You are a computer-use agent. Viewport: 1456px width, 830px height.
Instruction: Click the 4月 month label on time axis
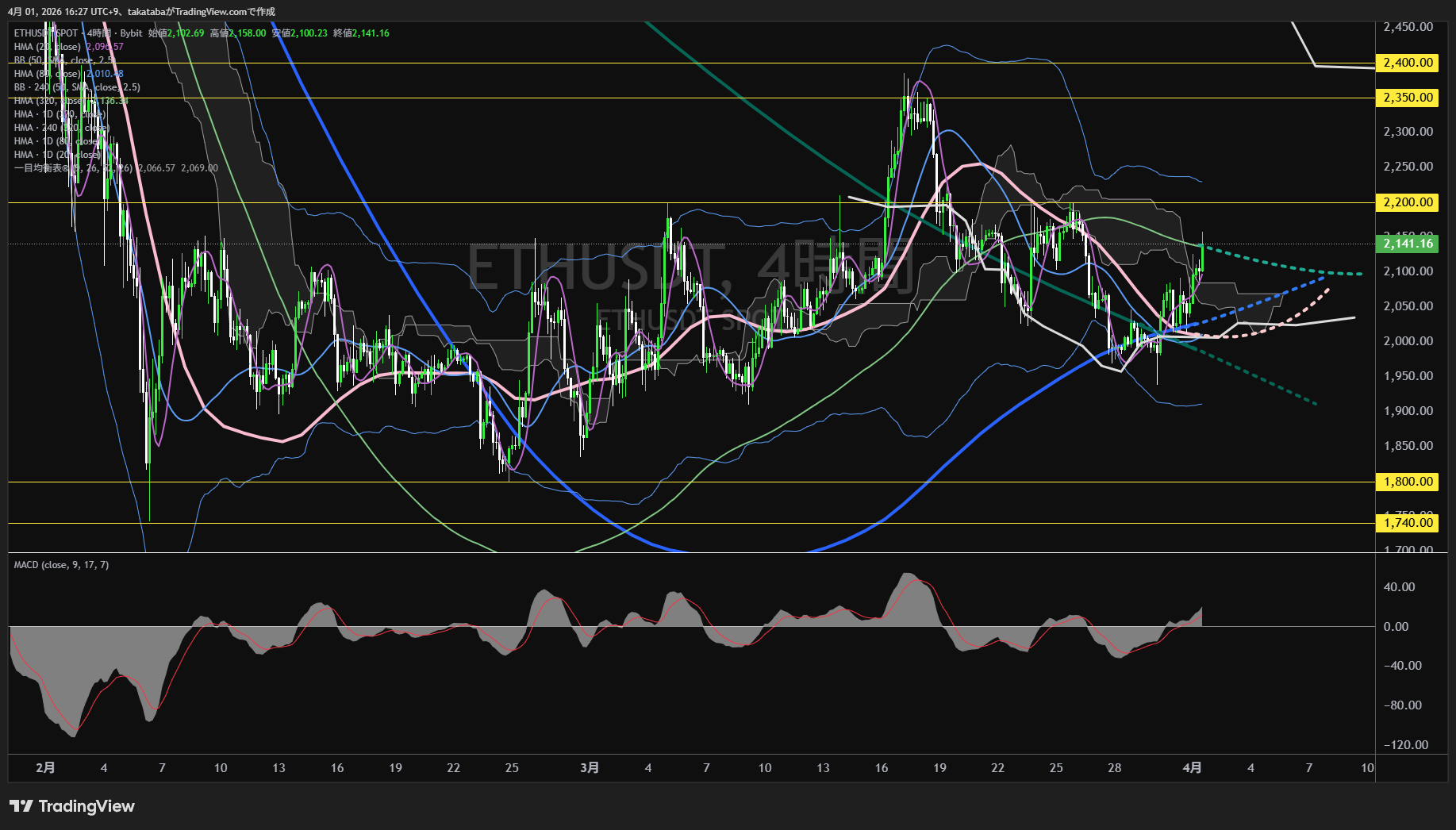point(1192,767)
